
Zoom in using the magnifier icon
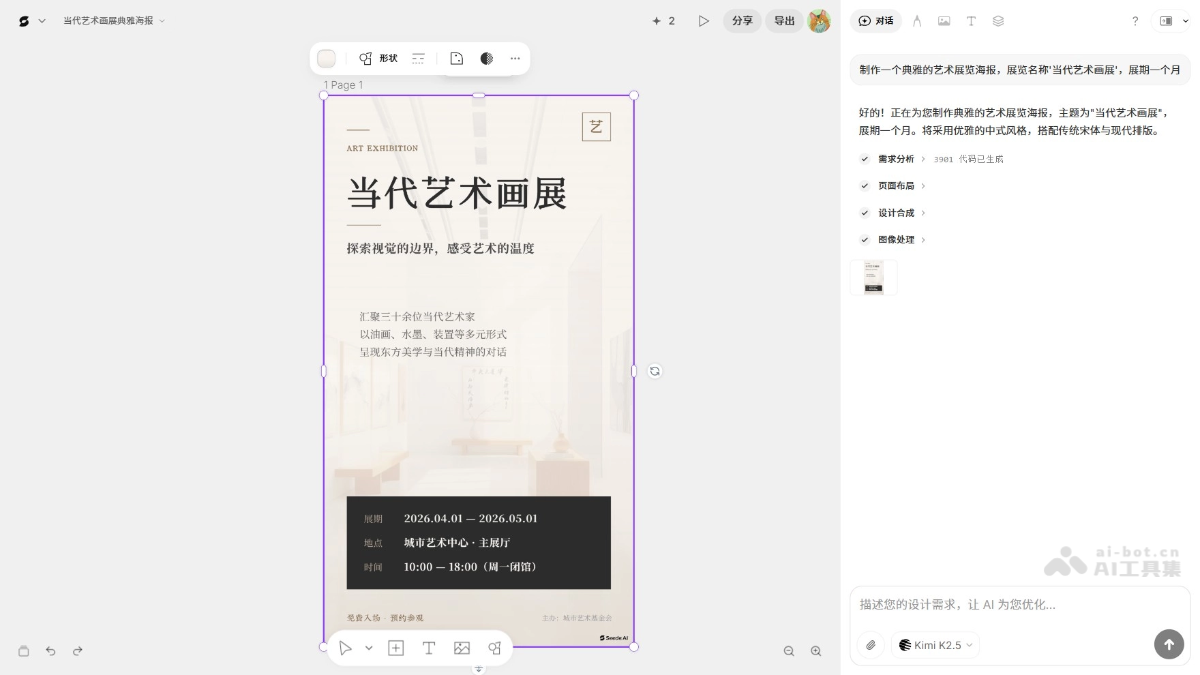(816, 651)
